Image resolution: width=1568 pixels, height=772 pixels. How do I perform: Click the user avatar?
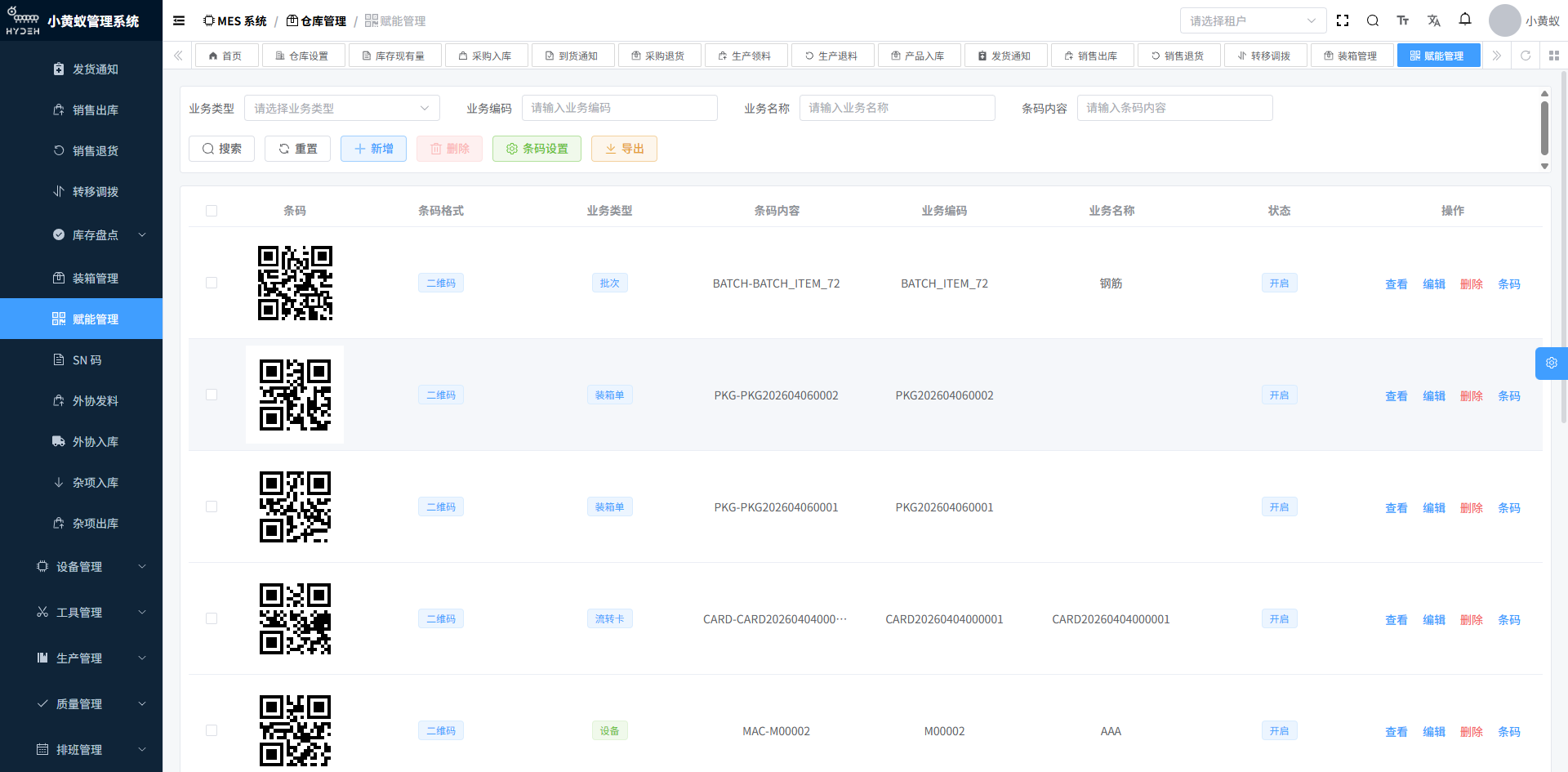[x=1504, y=20]
